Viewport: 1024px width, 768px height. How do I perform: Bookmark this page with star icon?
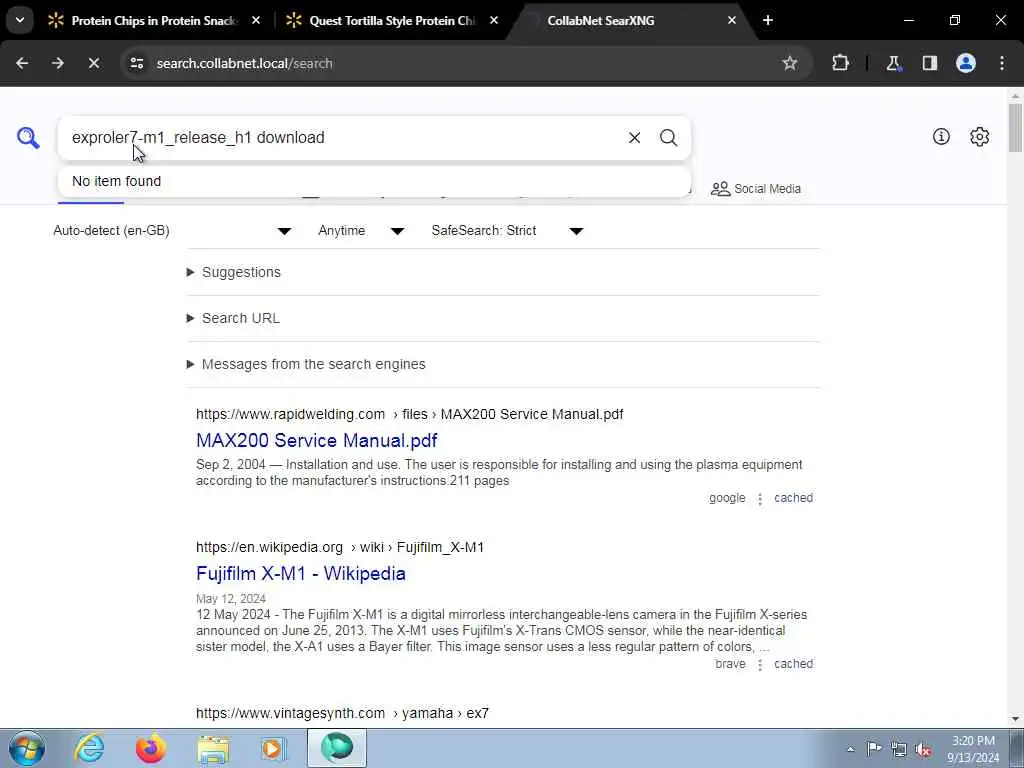click(790, 63)
